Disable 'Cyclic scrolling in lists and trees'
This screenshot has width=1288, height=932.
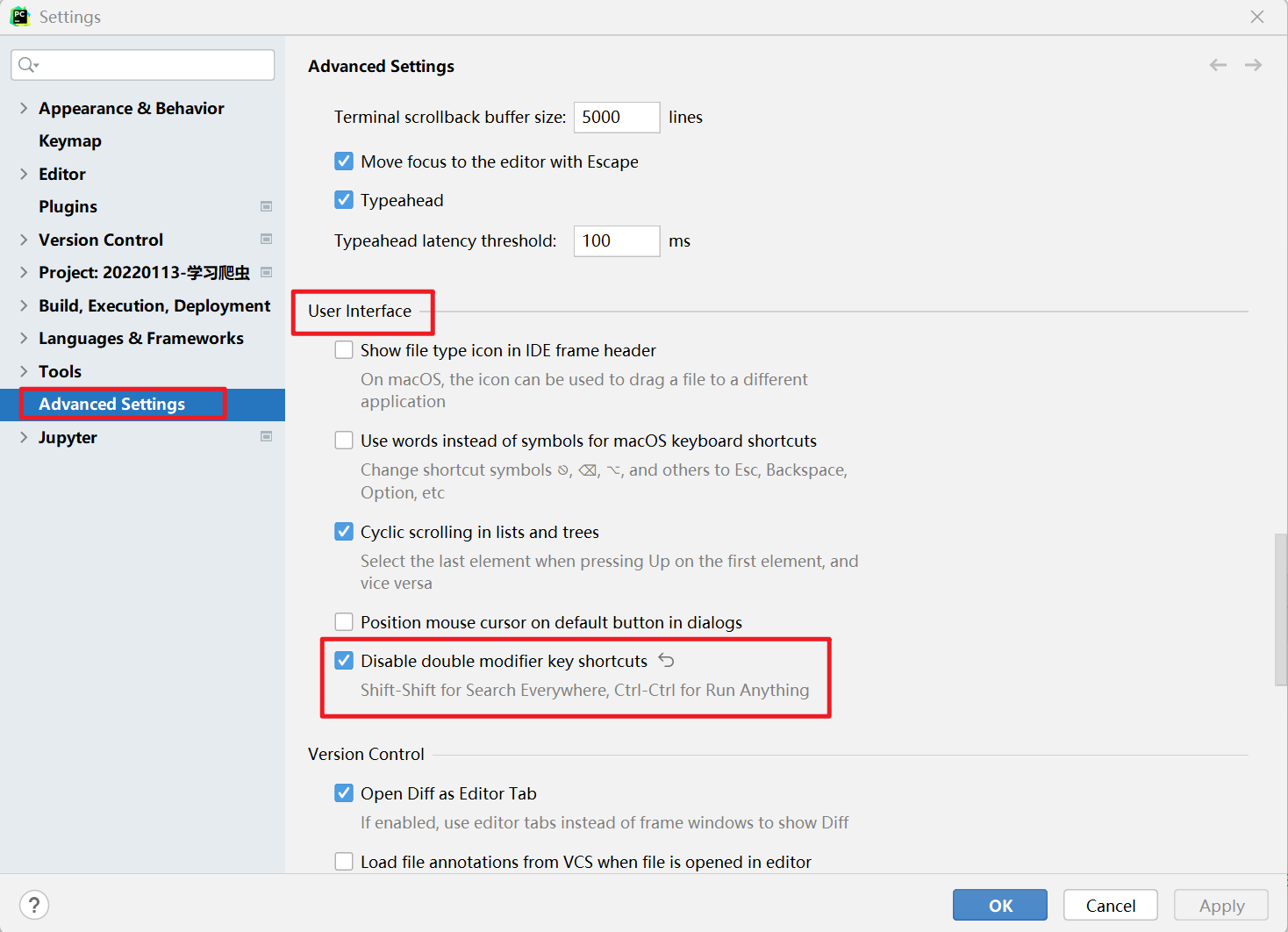click(344, 531)
